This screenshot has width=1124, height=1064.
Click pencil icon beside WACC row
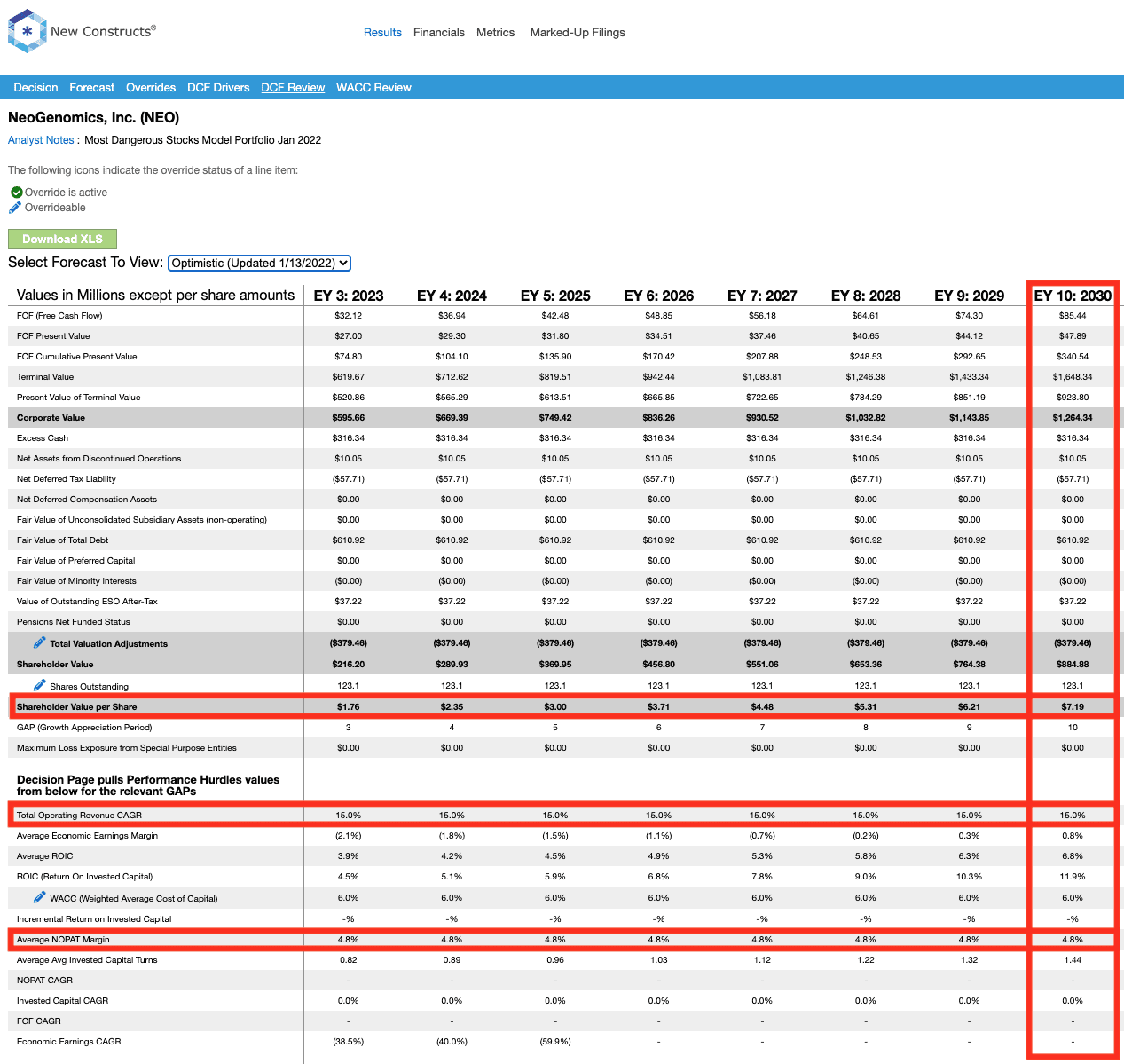point(40,897)
